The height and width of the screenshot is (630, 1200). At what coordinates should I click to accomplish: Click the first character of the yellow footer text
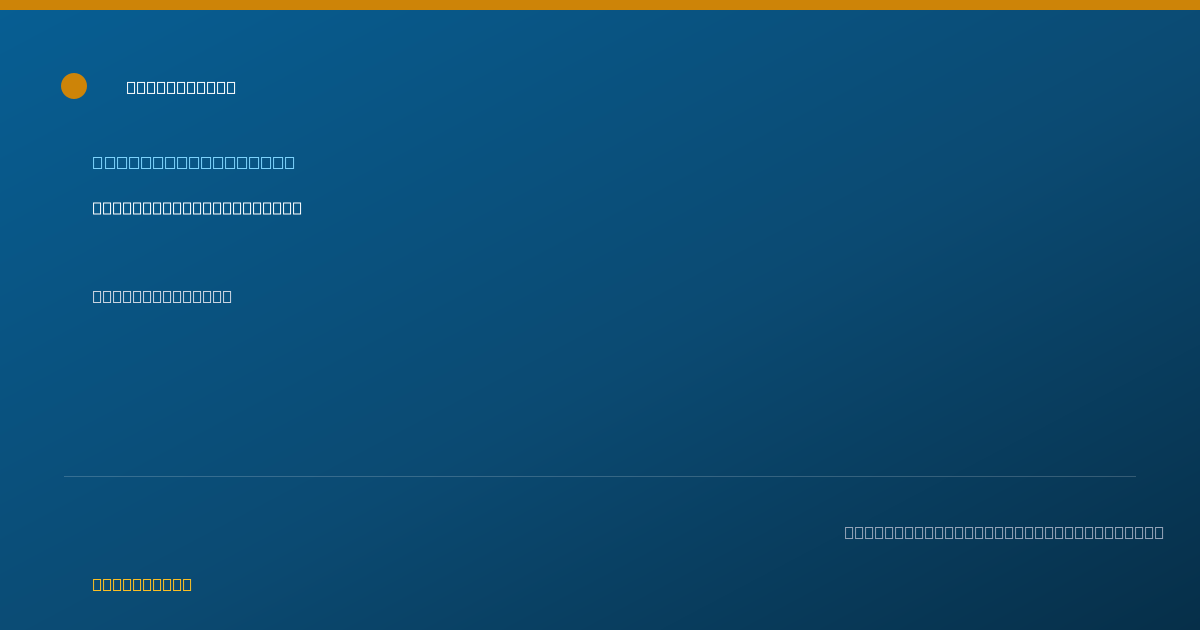point(97,584)
